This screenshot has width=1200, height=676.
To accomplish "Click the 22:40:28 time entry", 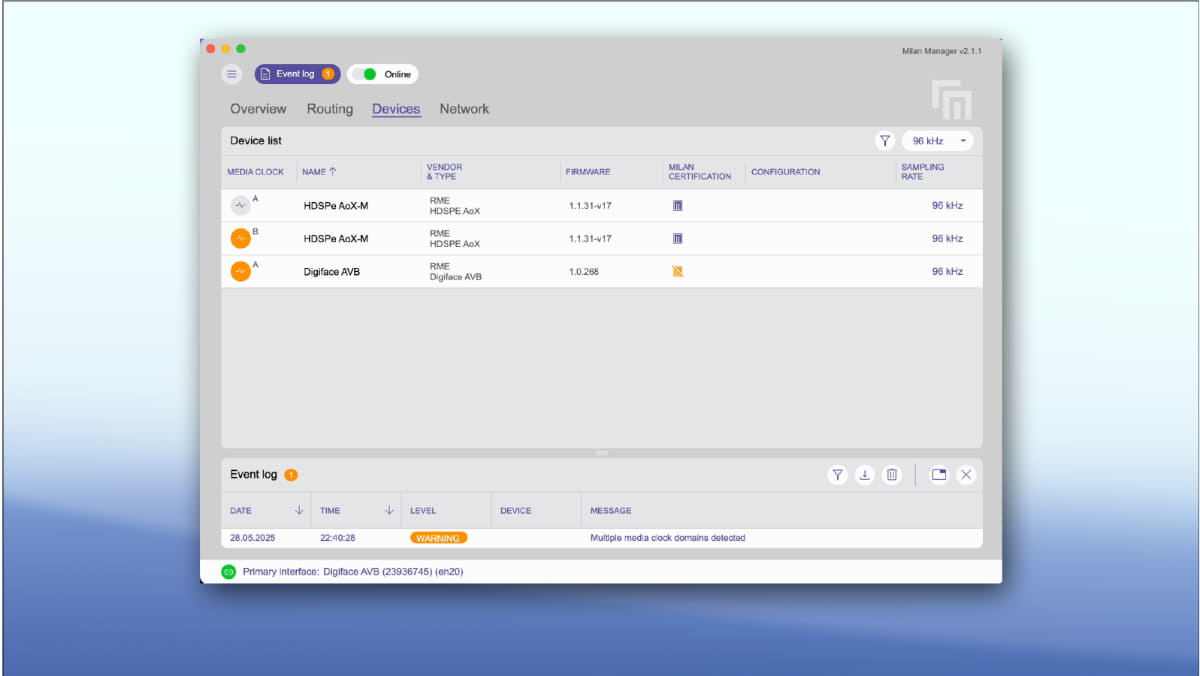I will 338,538.
